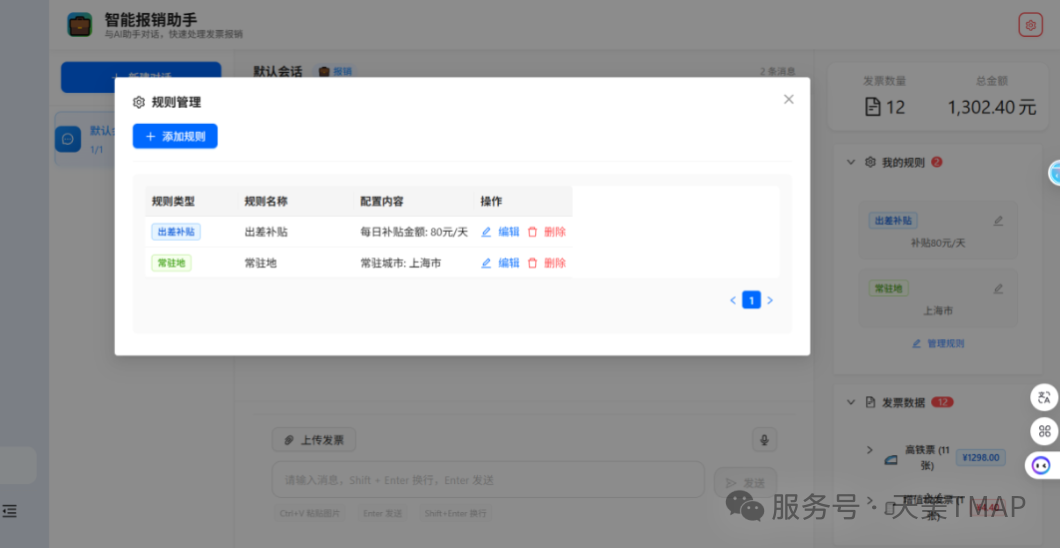The width and height of the screenshot is (1060, 549).
Task: Collapse the 我的规则 panel
Action: pyautogui.click(x=850, y=162)
